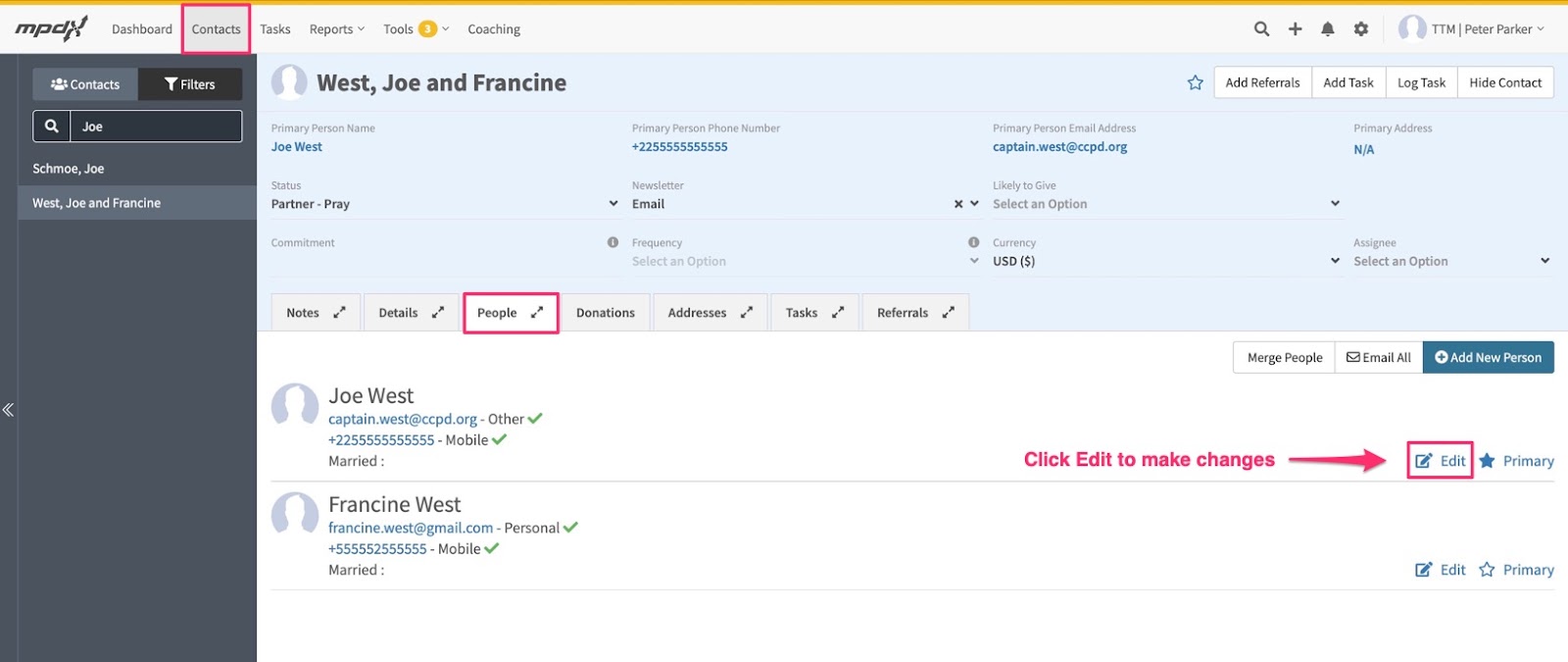This screenshot has height=662, width=1568.
Task: Expand the Tasks tab arrows icon
Action: tap(837, 313)
